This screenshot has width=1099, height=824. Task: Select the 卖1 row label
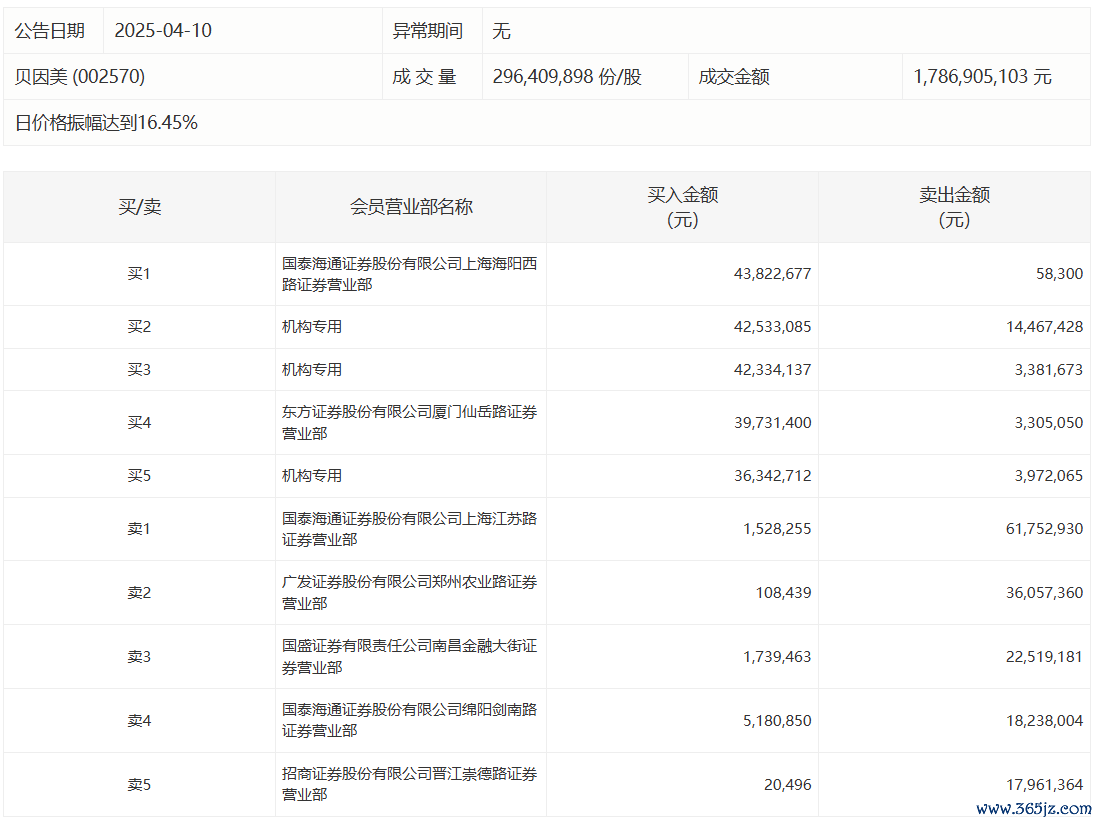[x=139, y=529]
